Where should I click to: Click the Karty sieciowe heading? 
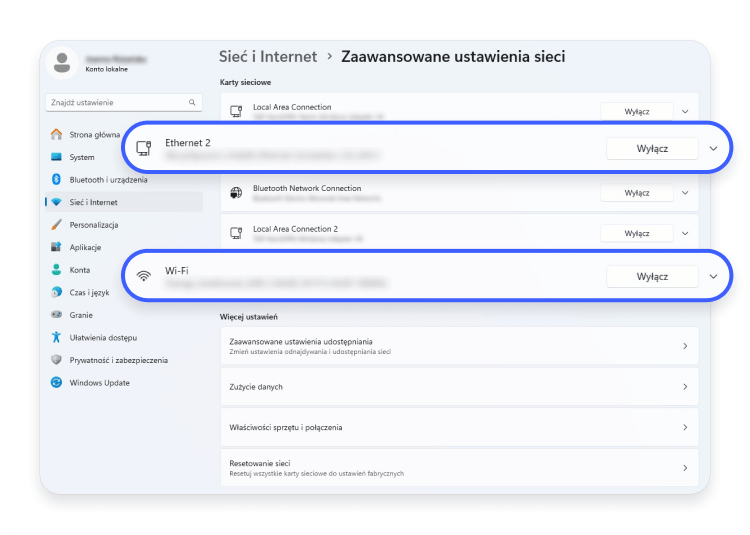point(245,82)
